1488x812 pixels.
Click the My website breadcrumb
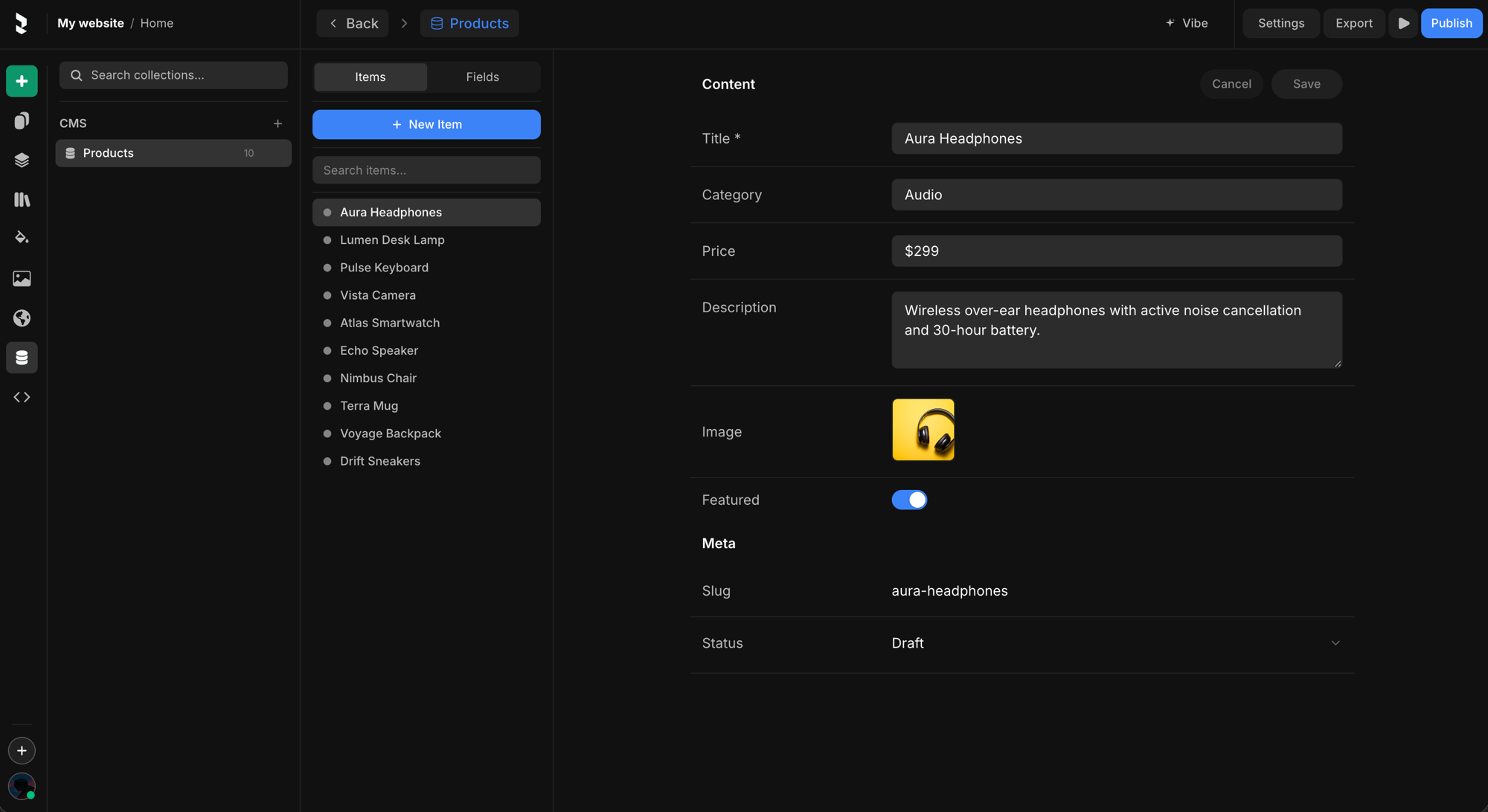tap(91, 23)
